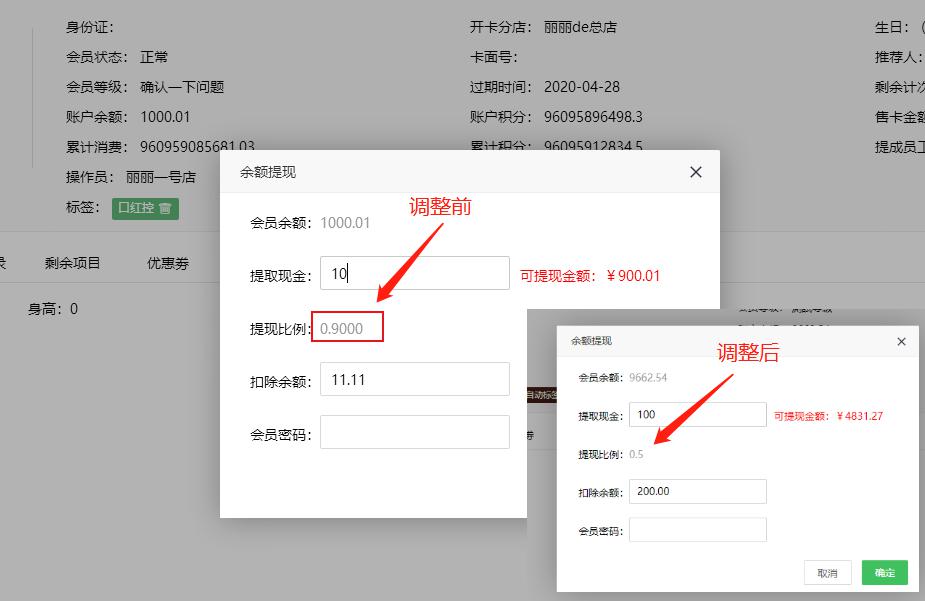Confirm withdrawal with the 确定 button

[883, 572]
